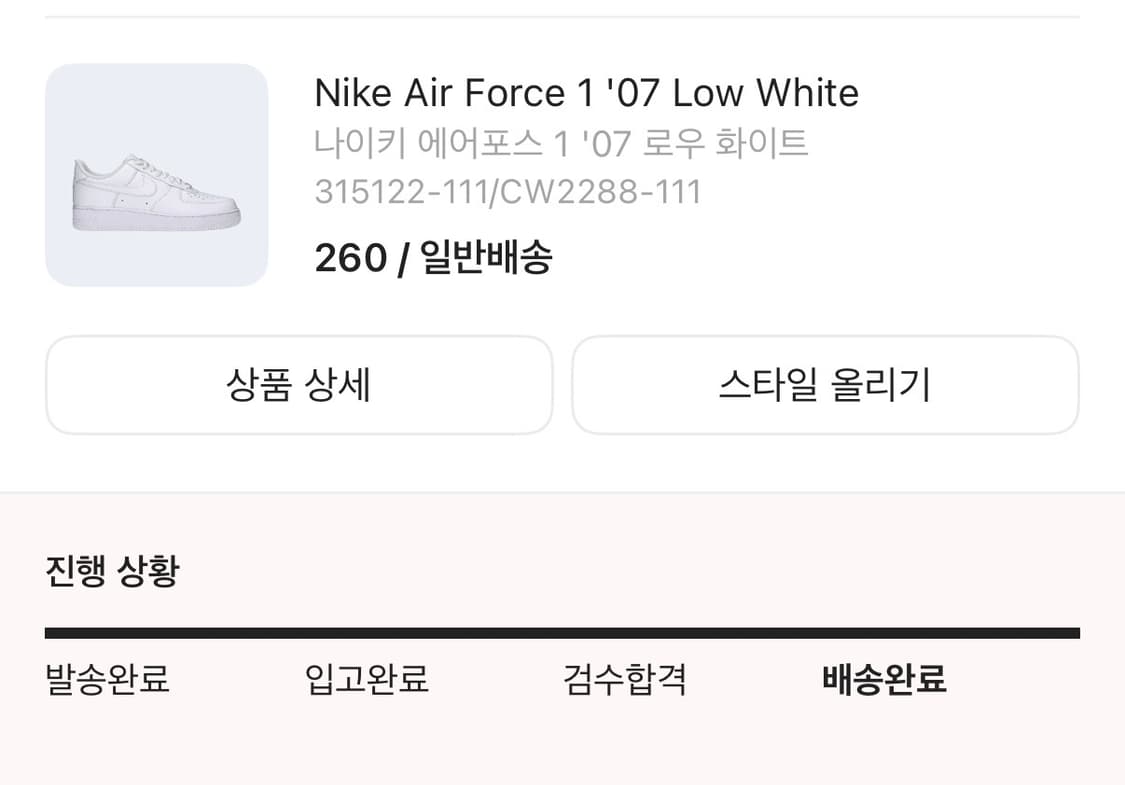The width and height of the screenshot is (1125, 785).
Task: Tap the size 260 label
Action: 350,258
